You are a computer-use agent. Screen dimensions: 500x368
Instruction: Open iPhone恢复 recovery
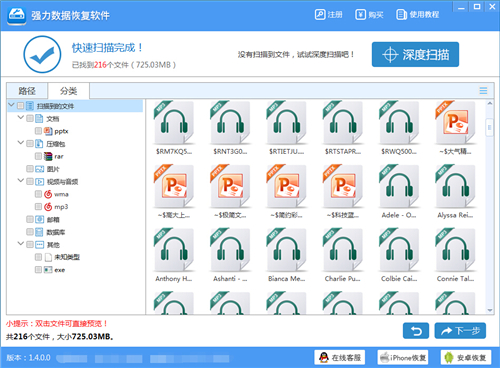(x=403, y=358)
